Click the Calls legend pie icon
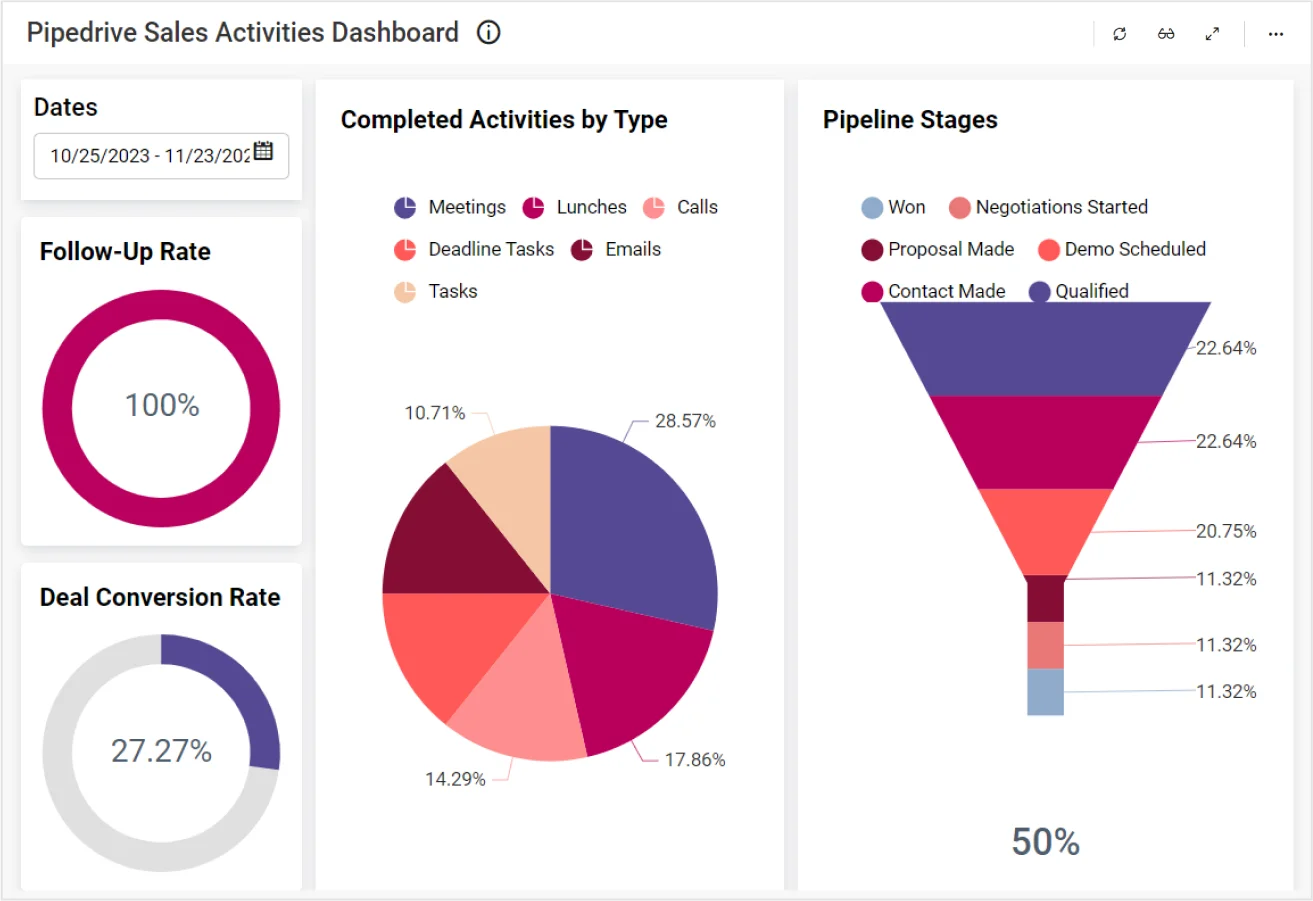The width and height of the screenshot is (1313, 901). pyautogui.click(x=653, y=208)
